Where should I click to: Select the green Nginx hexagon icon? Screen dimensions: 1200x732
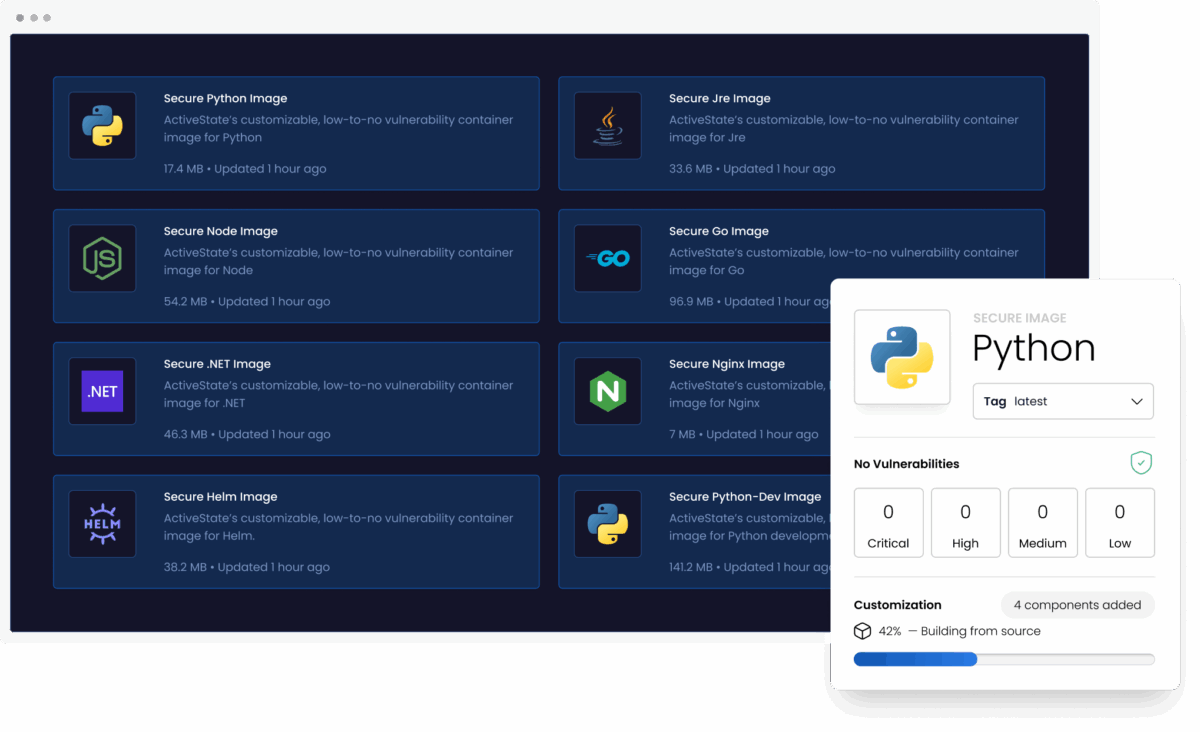[607, 391]
